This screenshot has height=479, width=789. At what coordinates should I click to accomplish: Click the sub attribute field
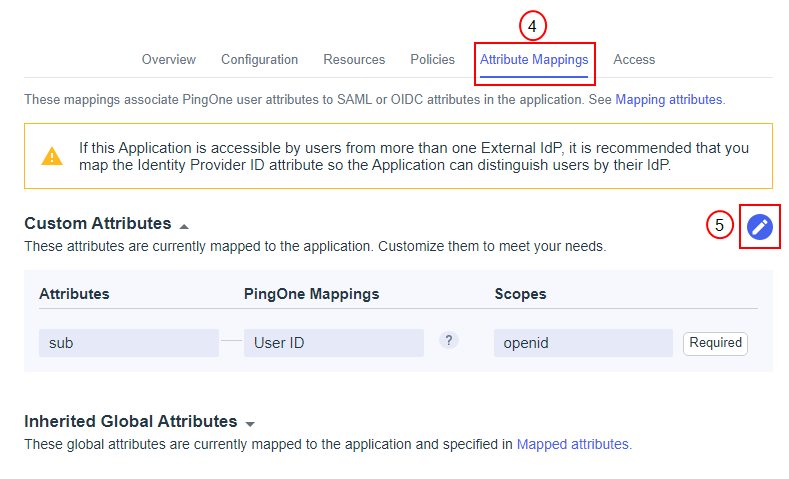tap(129, 343)
